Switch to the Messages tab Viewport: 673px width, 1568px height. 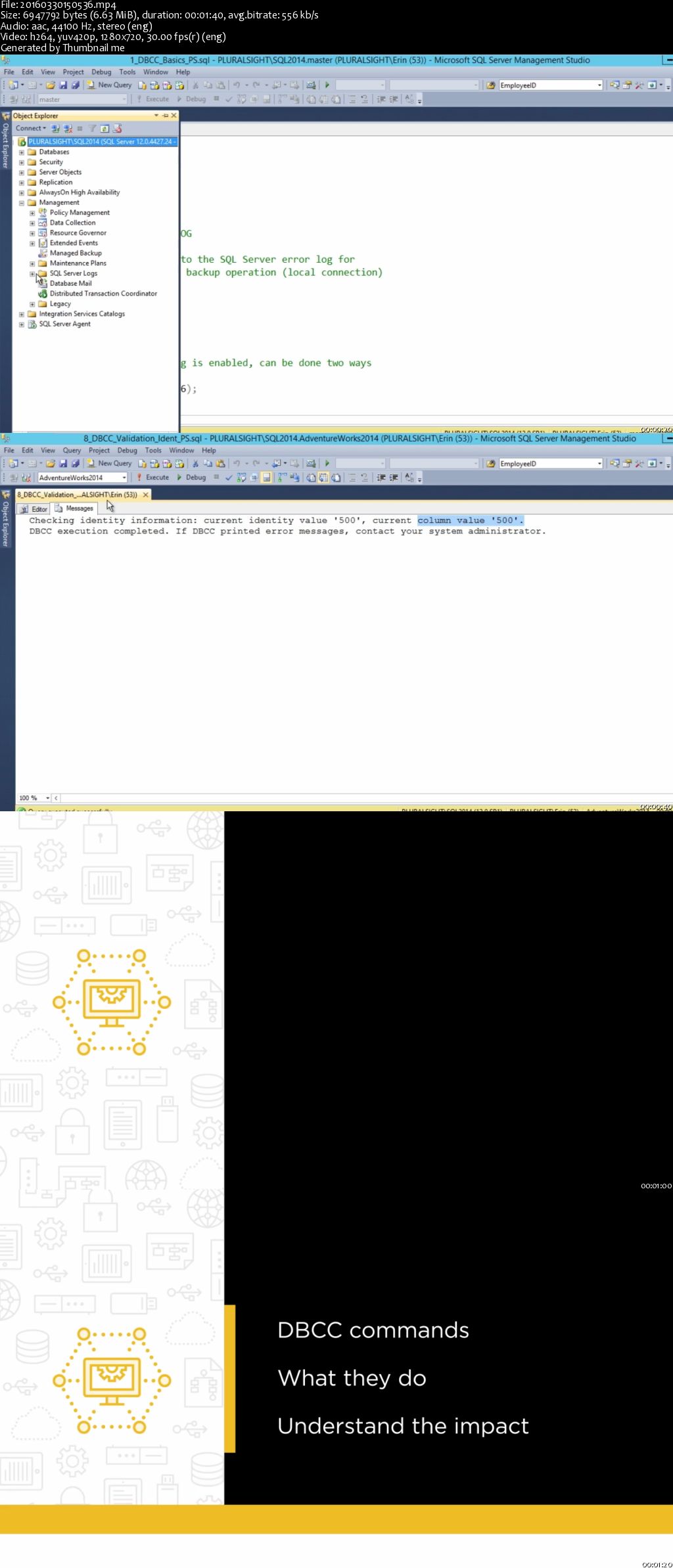click(x=74, y=508)
